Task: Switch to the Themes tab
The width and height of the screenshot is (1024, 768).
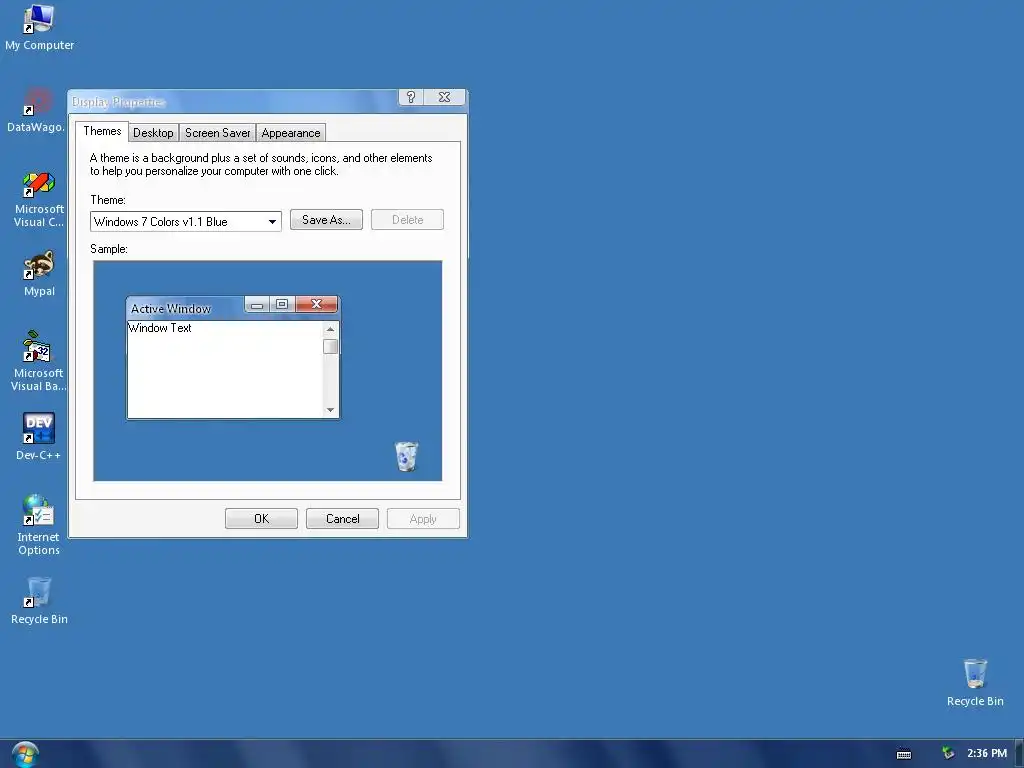Action: pyautogui.click(x=102, y=131)
